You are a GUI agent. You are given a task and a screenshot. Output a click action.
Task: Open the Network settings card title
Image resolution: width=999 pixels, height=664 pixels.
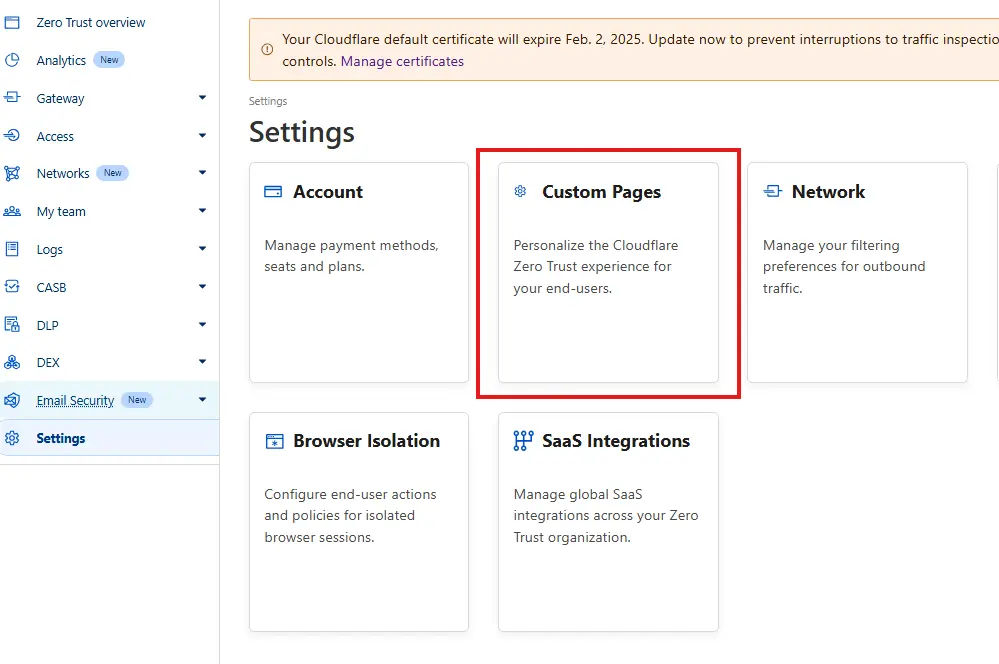click(828, 192)
